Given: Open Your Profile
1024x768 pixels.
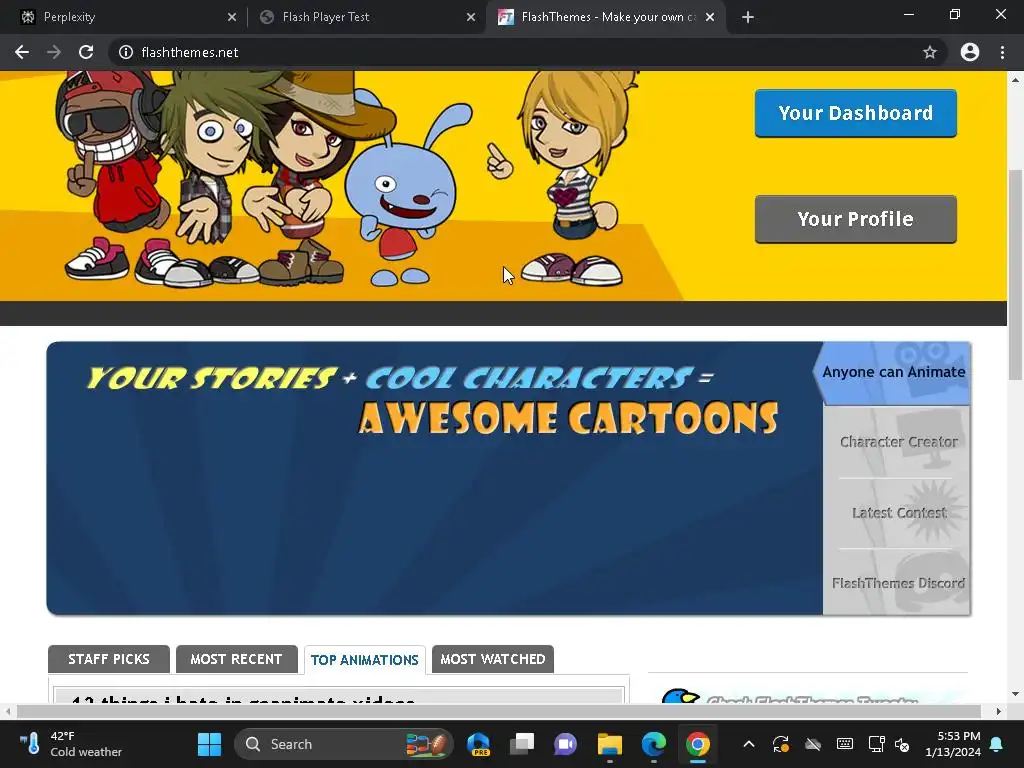Looking at the screenshot, I should 856,219.
